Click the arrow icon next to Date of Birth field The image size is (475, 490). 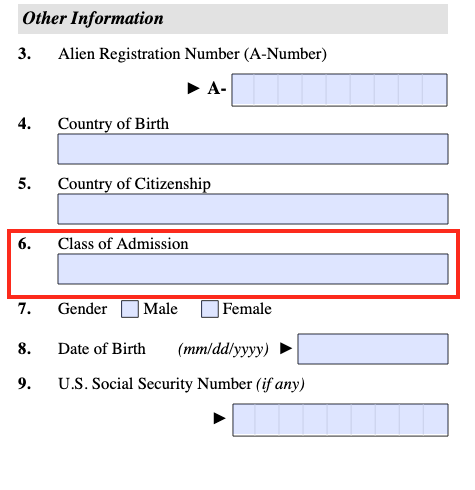[286, 348]
